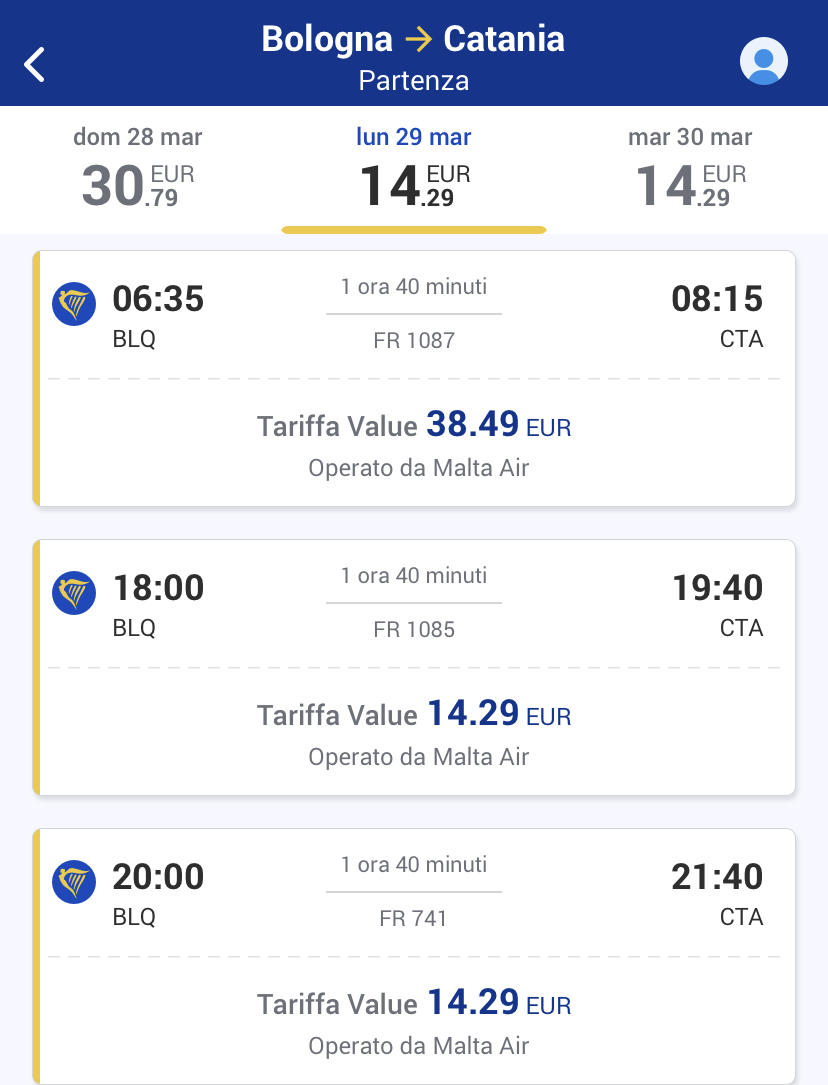Click Ryanair logo on 18:00 flight

pyautogui.click(x=74, y=592)
